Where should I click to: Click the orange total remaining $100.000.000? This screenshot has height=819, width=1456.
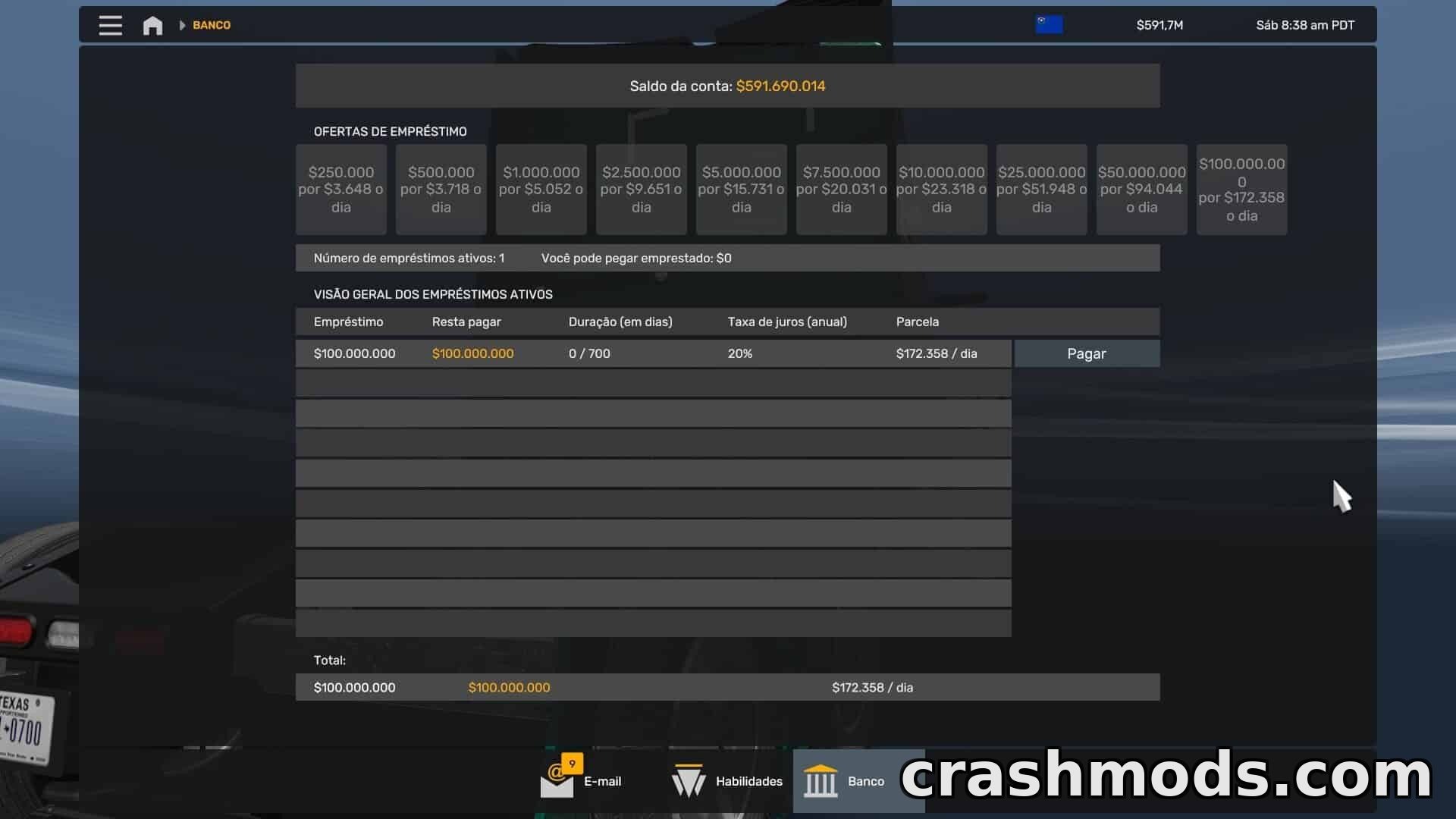509,687
